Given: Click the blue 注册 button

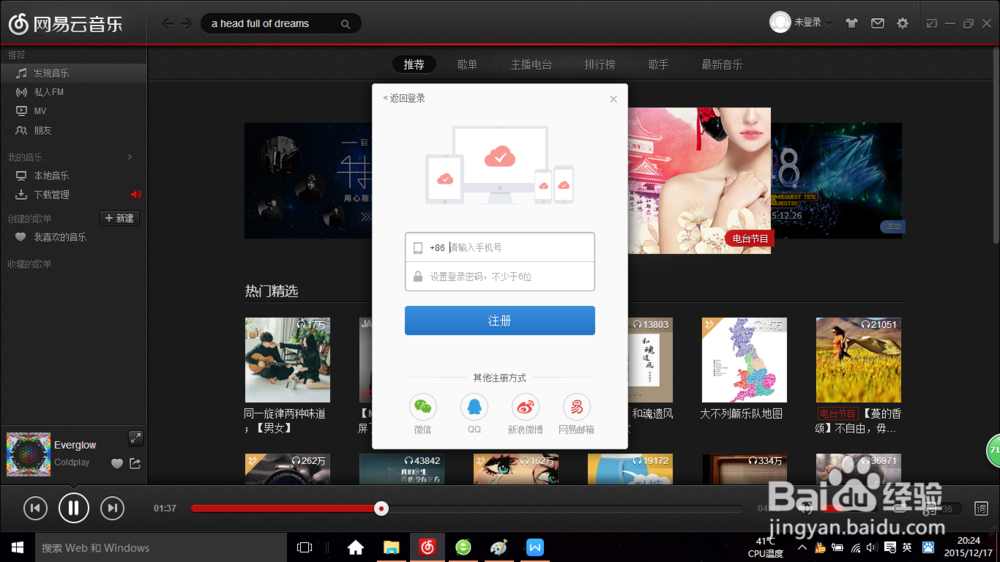Looking at the screenshot, I should coord(499,320).
